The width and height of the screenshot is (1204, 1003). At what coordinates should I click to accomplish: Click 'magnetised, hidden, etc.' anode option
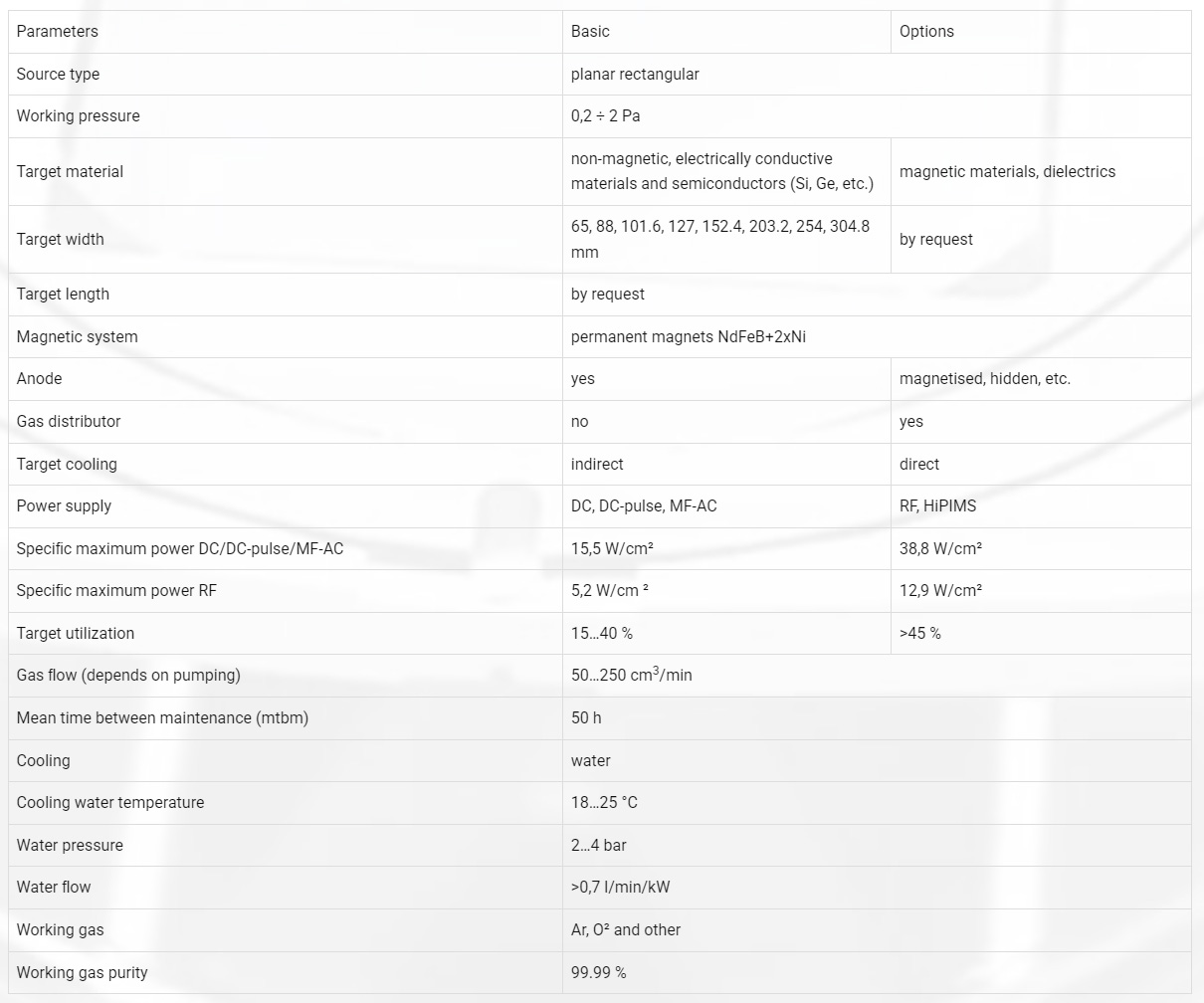coord(984,378)
